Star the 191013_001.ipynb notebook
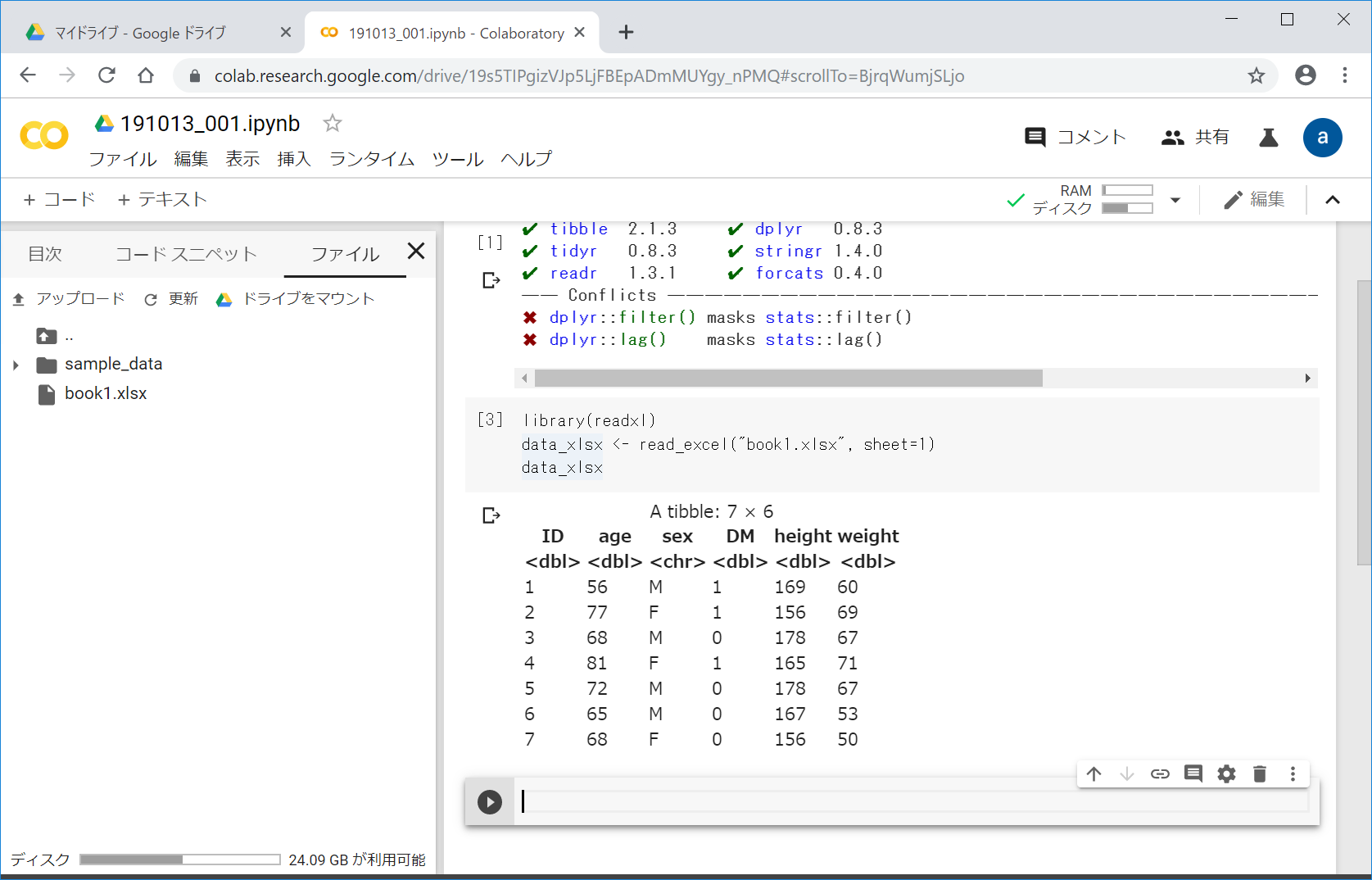This screenshot has width=1372, height=880. click(332, 123)
